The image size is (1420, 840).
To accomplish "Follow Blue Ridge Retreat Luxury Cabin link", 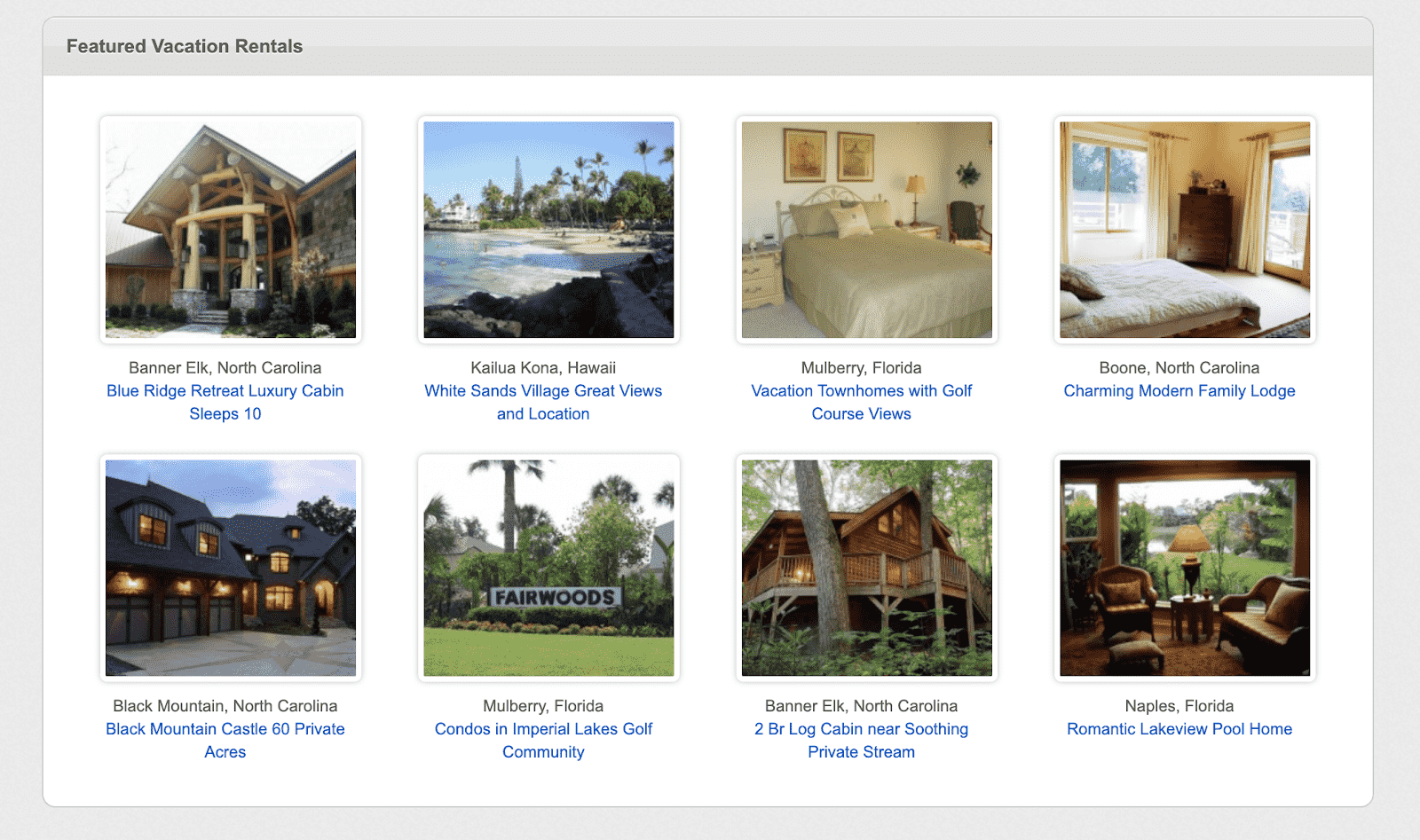I will (x=225, y=402).
